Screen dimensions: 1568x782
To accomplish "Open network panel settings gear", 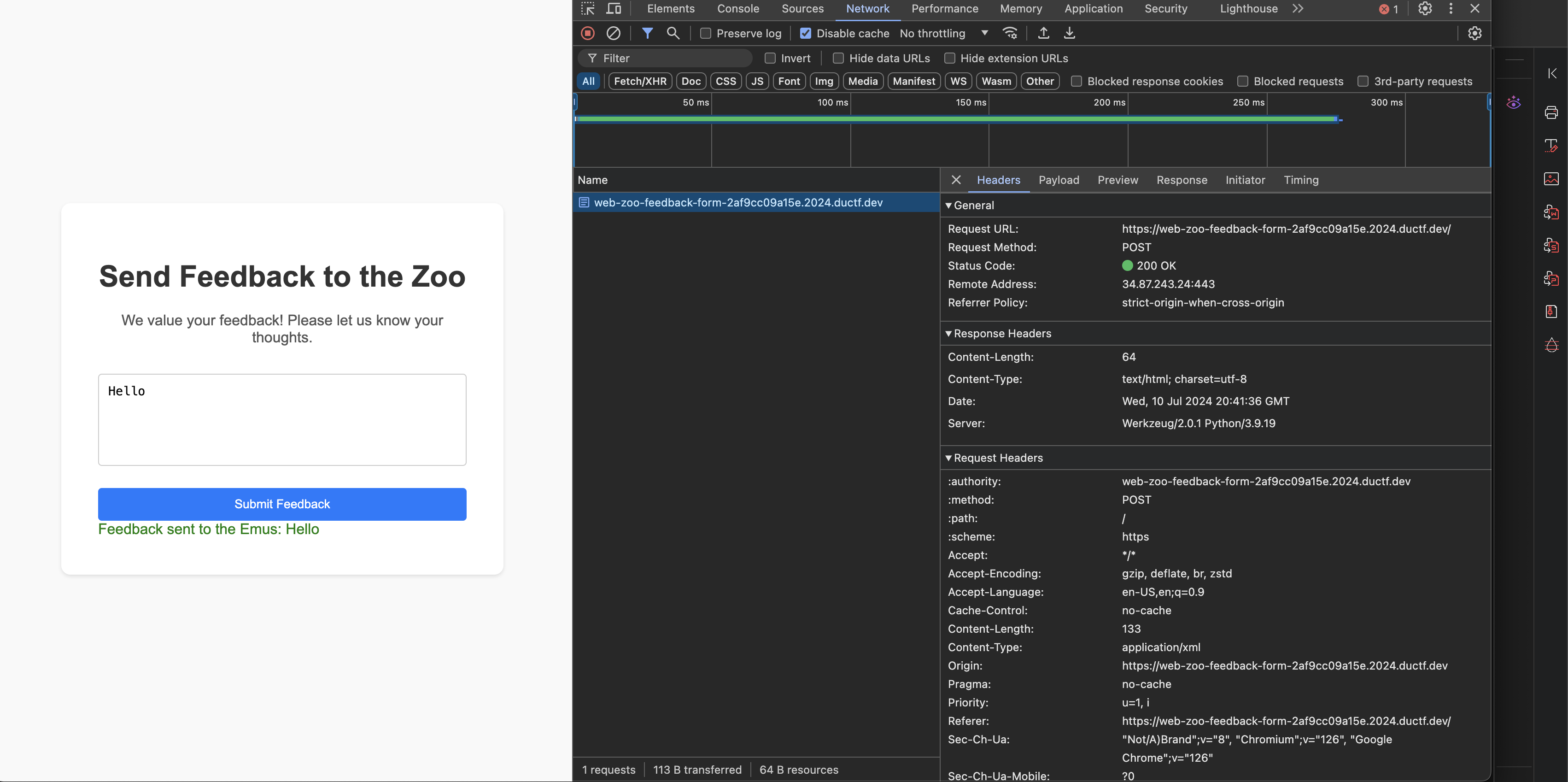I will point(1474,34).
